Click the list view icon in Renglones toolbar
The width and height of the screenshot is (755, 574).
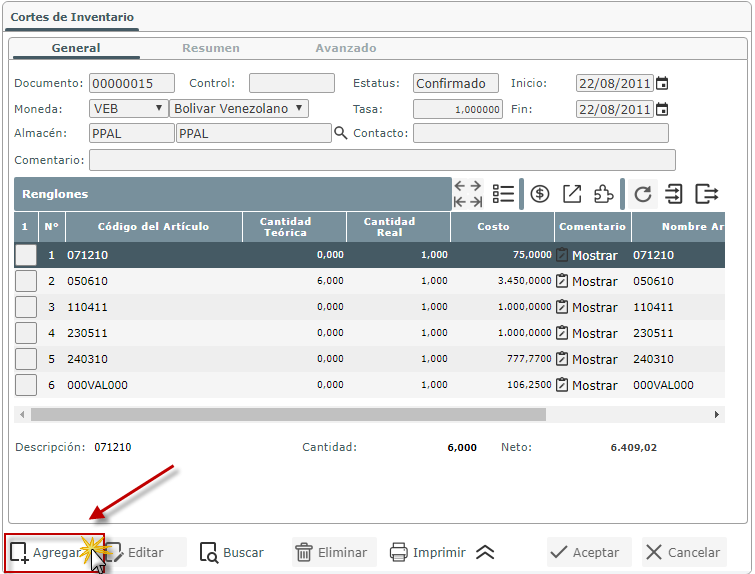click(x=503, y=194)
